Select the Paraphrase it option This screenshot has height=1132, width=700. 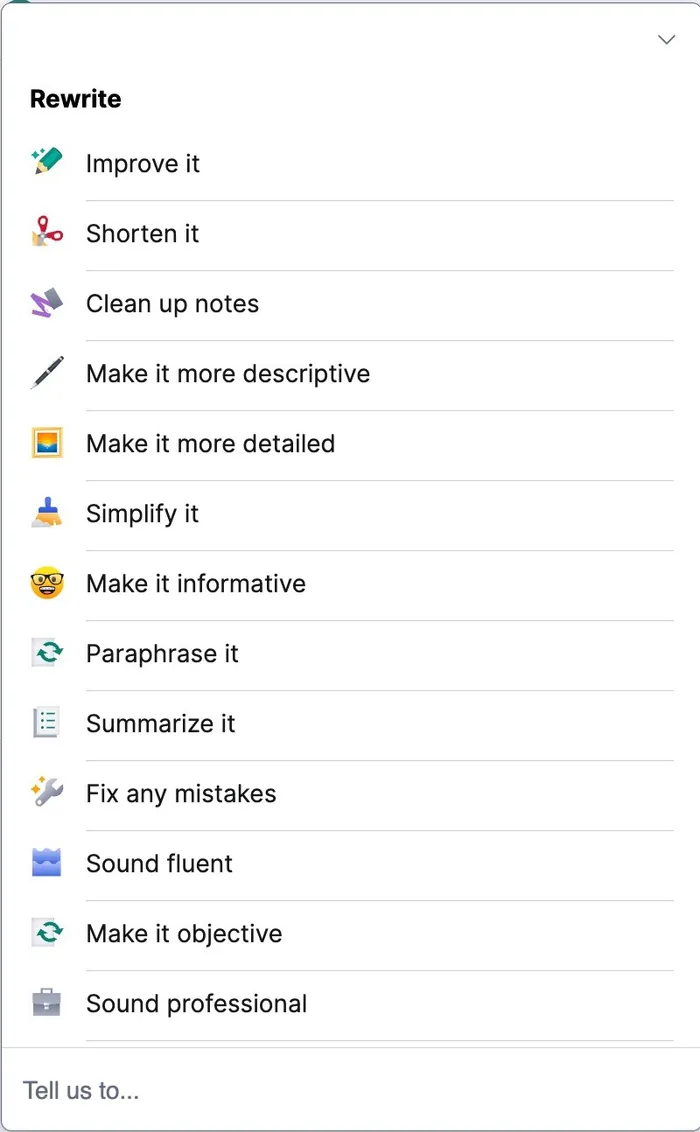[162, 654]
